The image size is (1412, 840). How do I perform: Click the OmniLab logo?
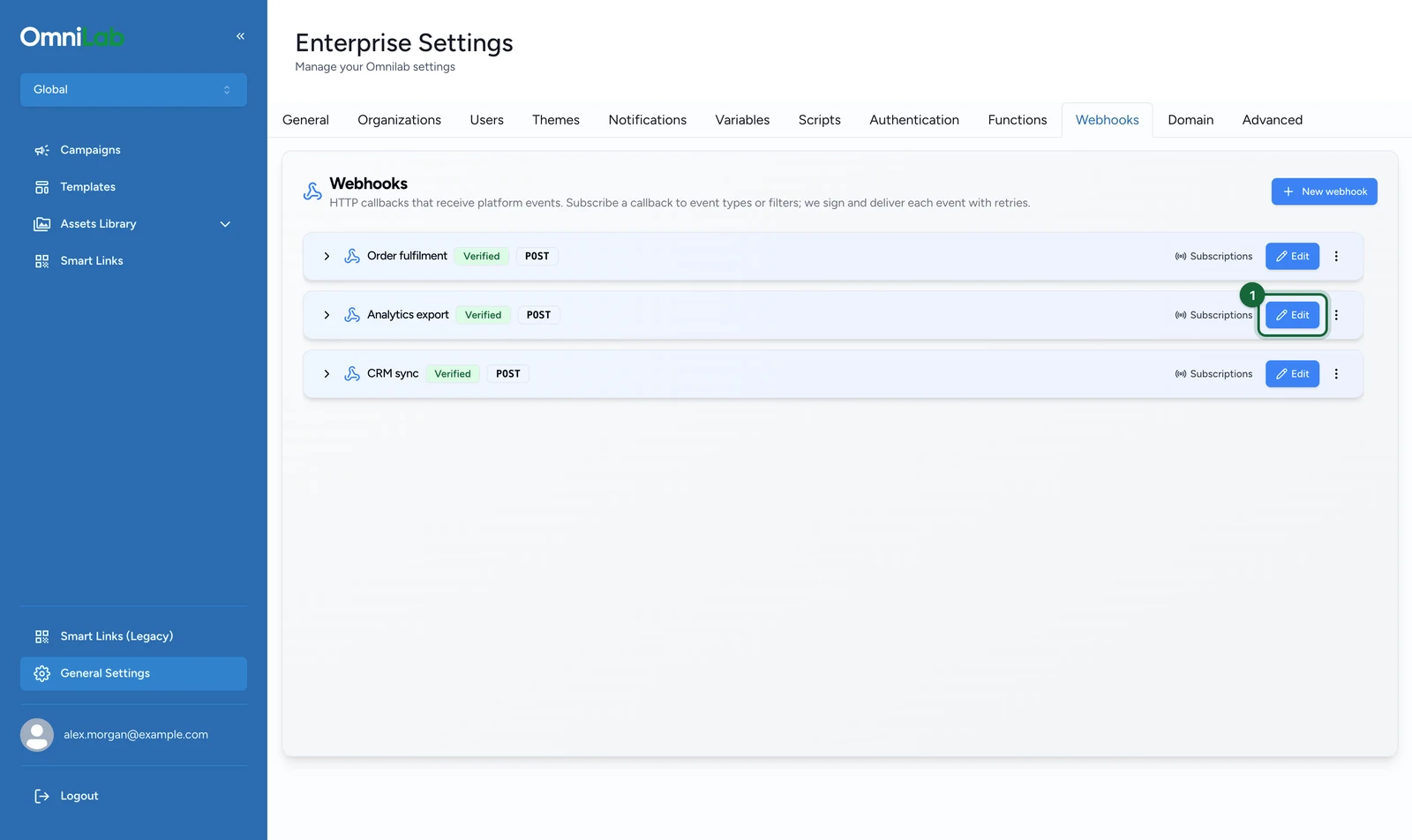pos(72,37)
